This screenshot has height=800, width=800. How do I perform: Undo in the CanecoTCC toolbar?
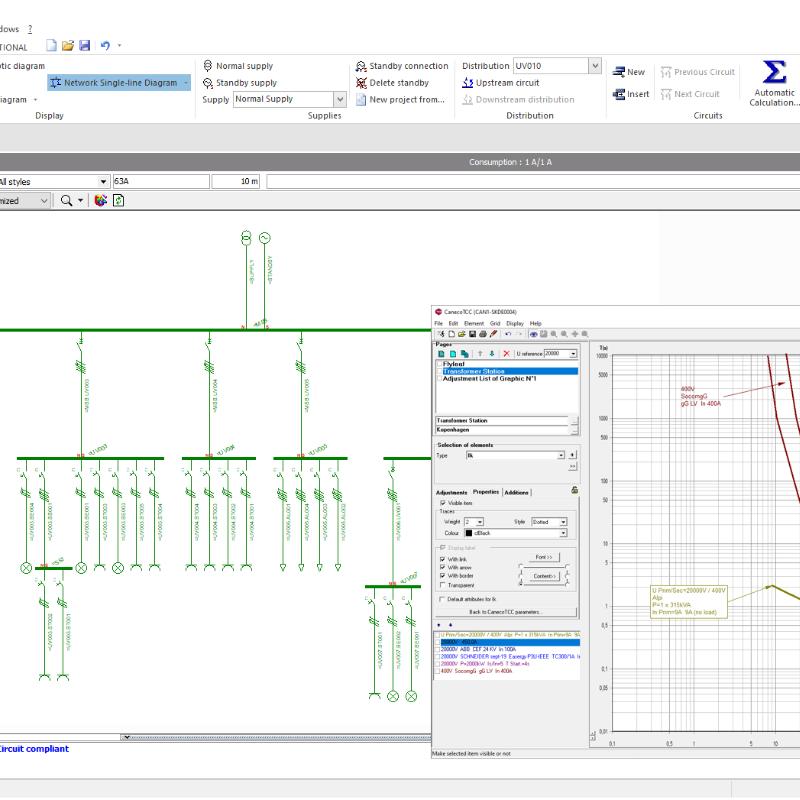(x=508, y=334)
